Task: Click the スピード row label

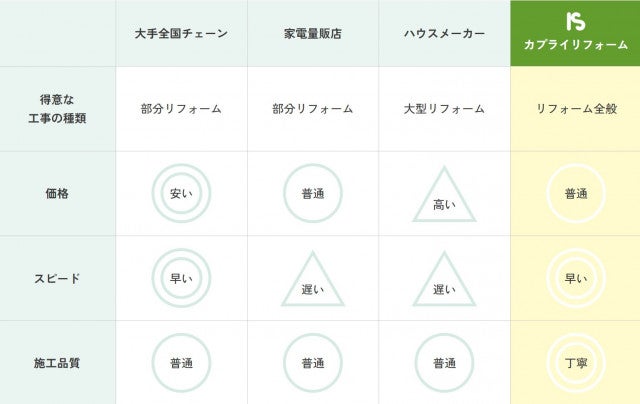Action: [x=57, y=277]
